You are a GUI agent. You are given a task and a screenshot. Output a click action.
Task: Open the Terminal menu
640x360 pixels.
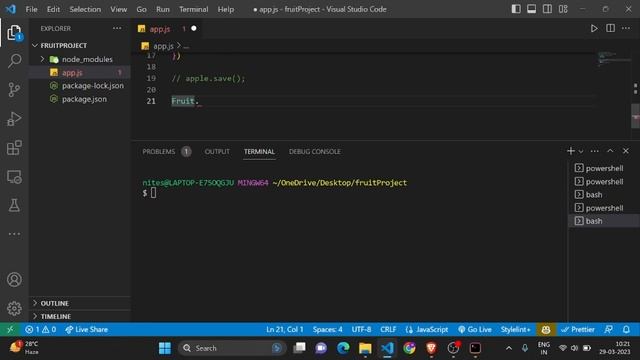pyautogui.click(x=193, y=9)
